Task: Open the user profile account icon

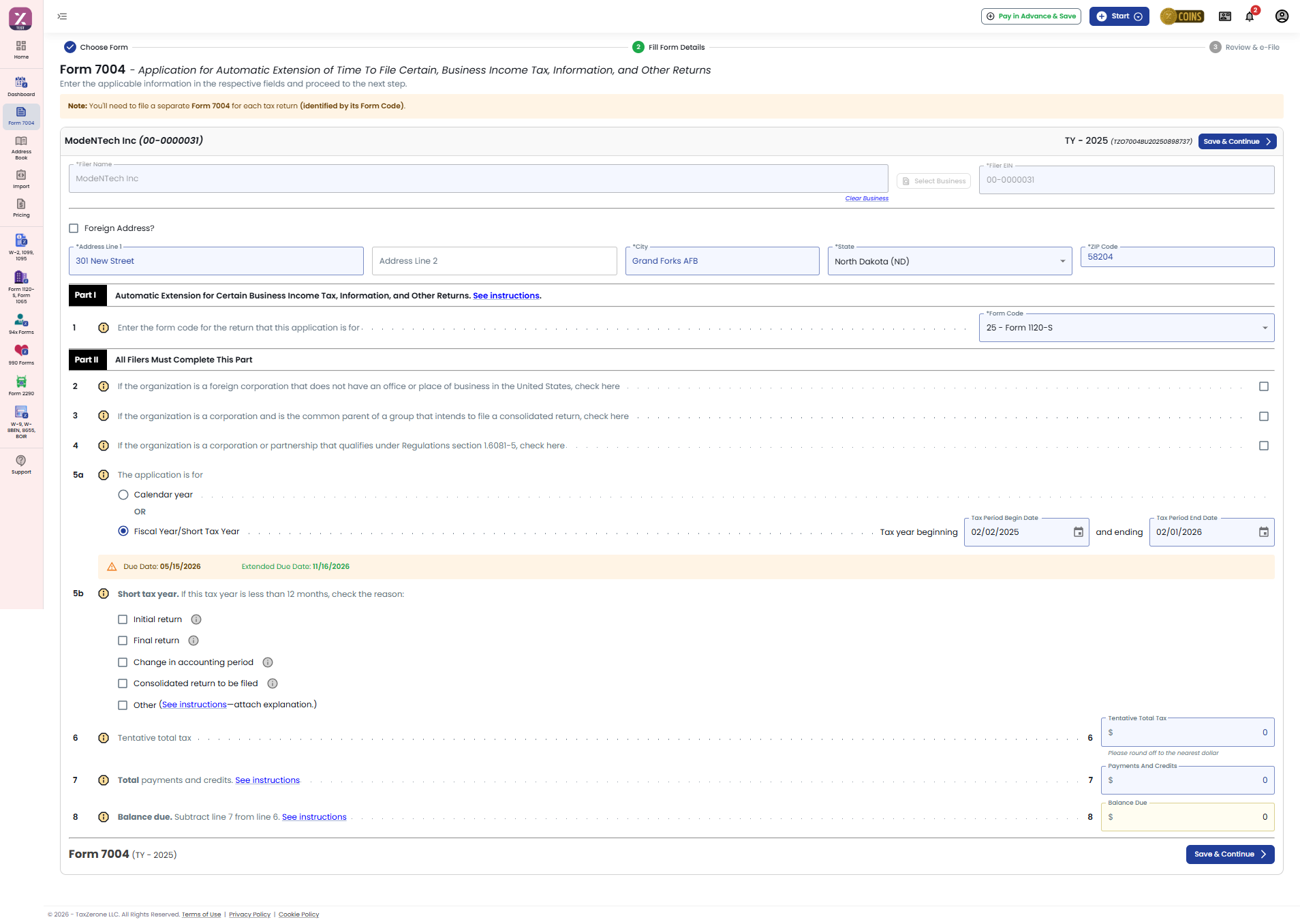Action: 1282,16
